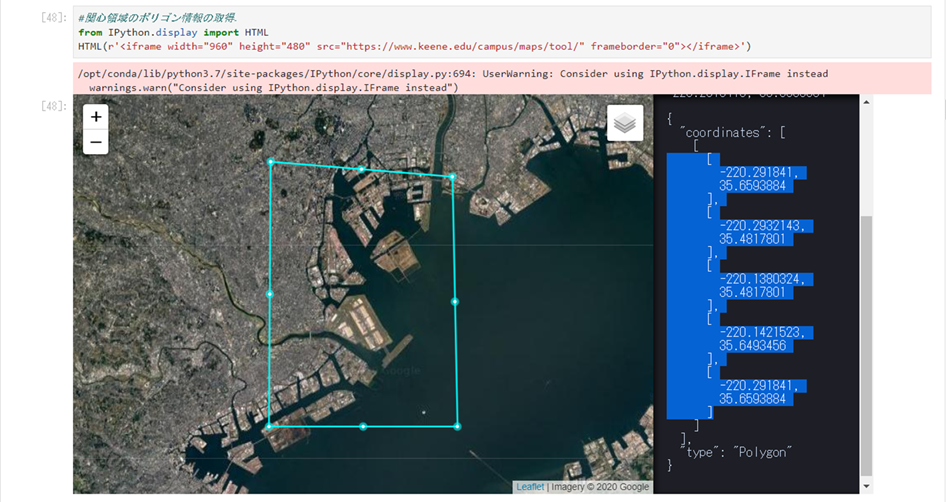This screenshot has height=502, width=946.
Task: Click the output scrollbar thumb
Action: point(866,345)
